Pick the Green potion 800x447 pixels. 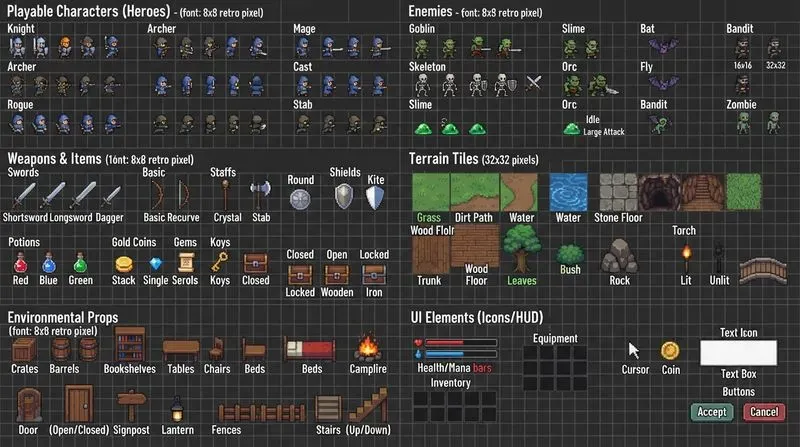(80, 263)
